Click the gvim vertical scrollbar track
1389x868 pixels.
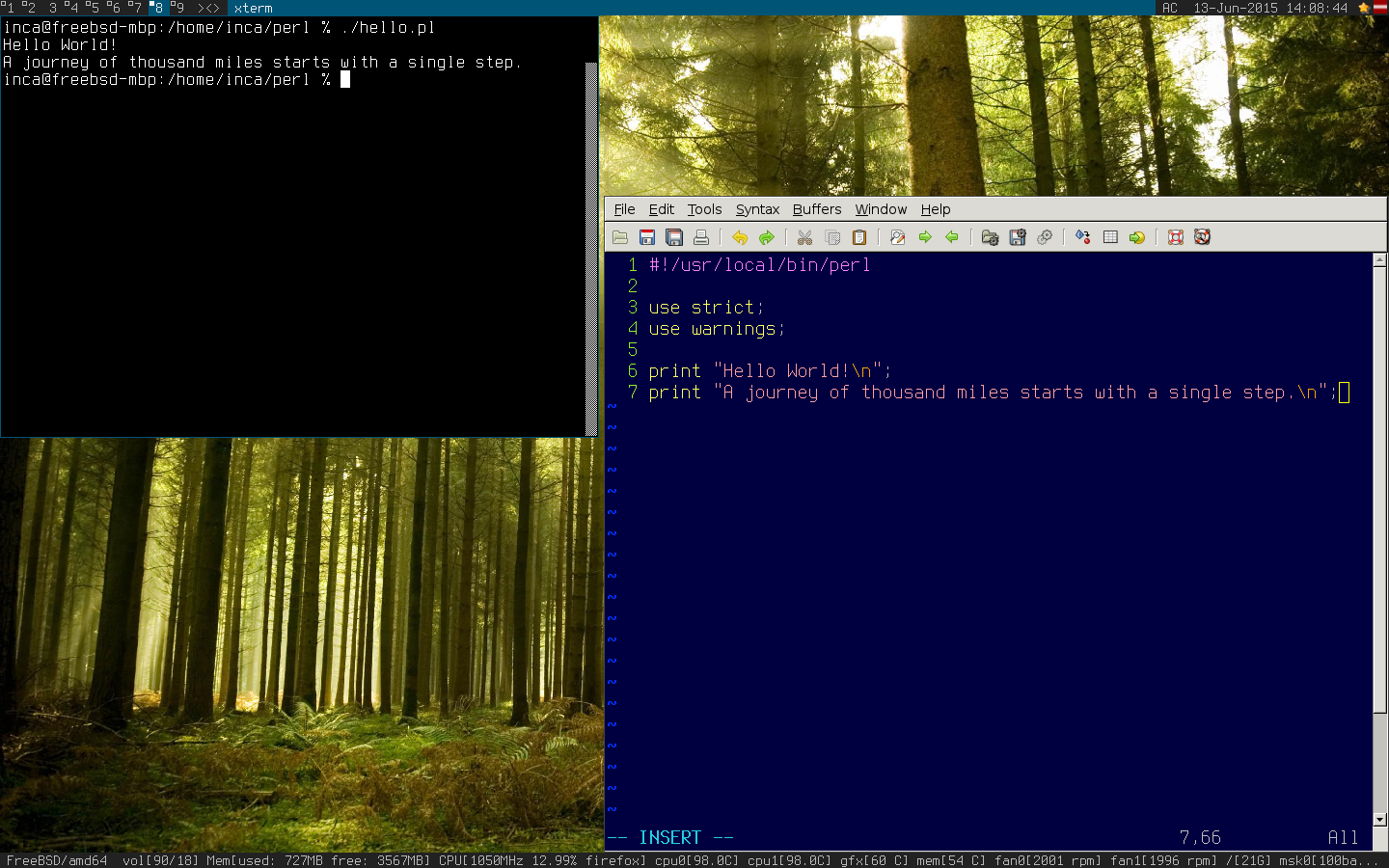1380,540
